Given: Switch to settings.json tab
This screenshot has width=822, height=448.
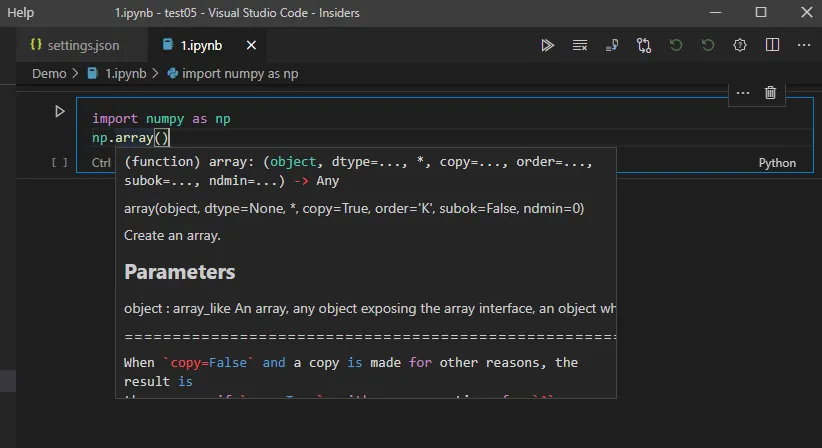Looking at the screenshot, I should (x=75, y=45).
